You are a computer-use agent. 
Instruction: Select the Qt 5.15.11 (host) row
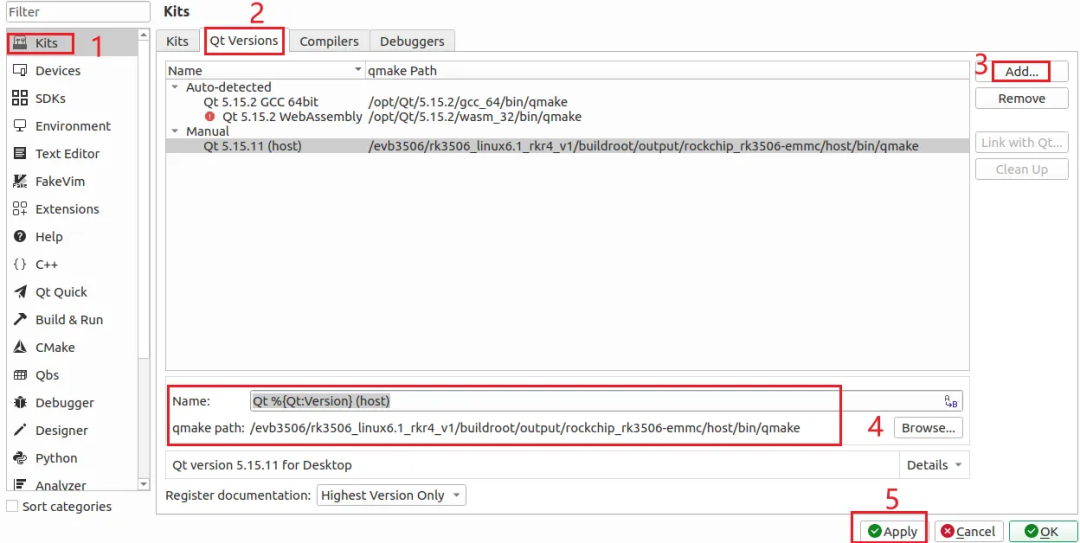click(567, 146)
